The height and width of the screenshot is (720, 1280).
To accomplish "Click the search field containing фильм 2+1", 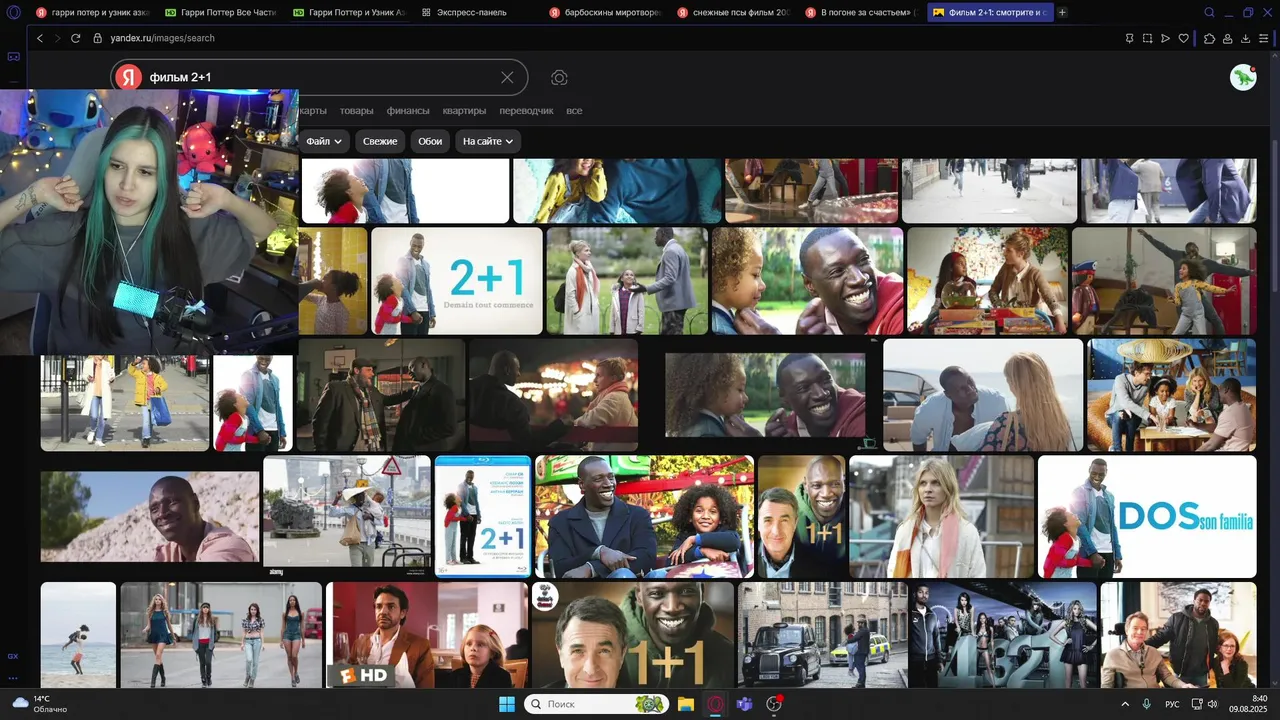I will [x=320, y=77].
